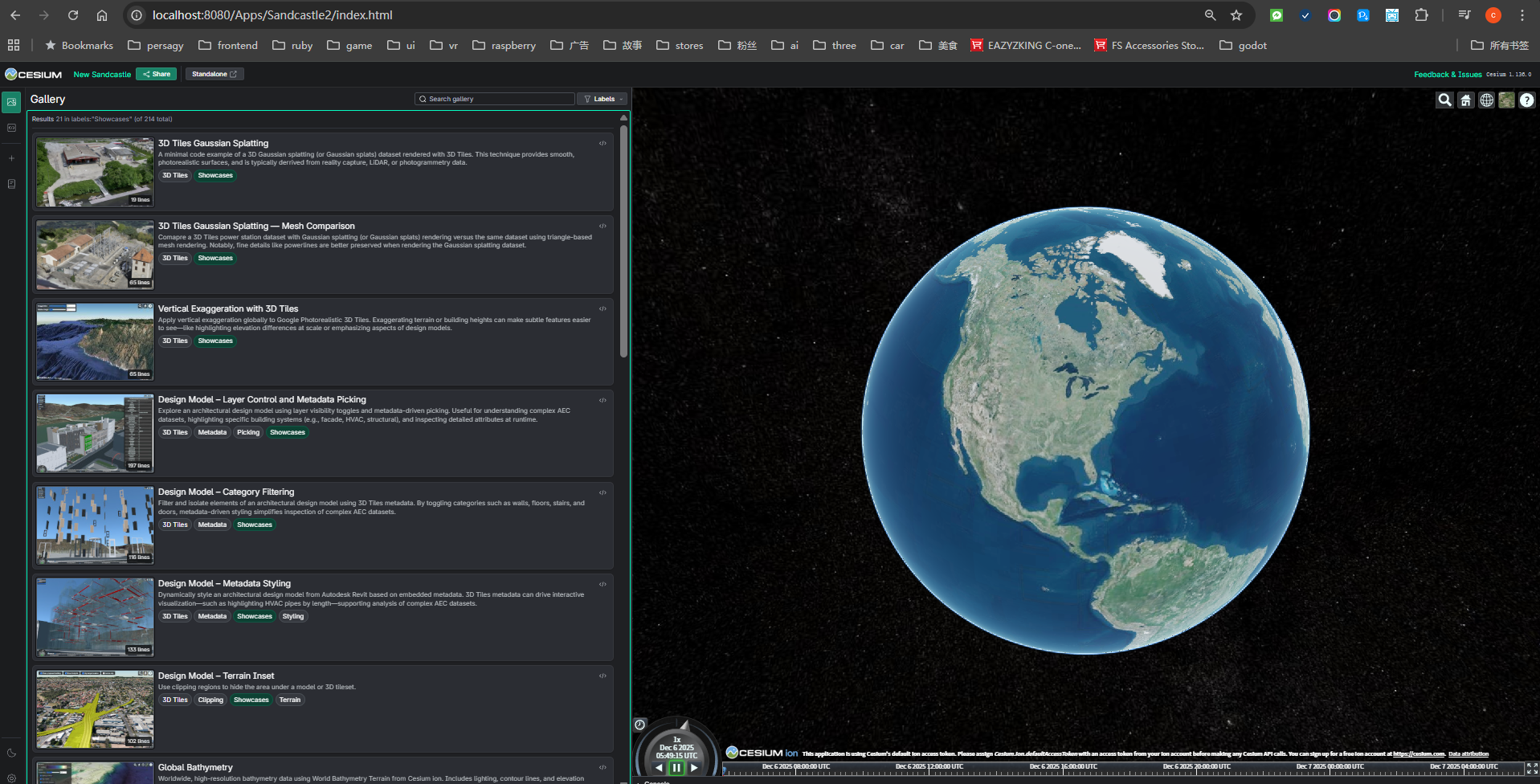
Task: View code icon for Design Model – Metadata Styling
Action: tap(603, 584)
